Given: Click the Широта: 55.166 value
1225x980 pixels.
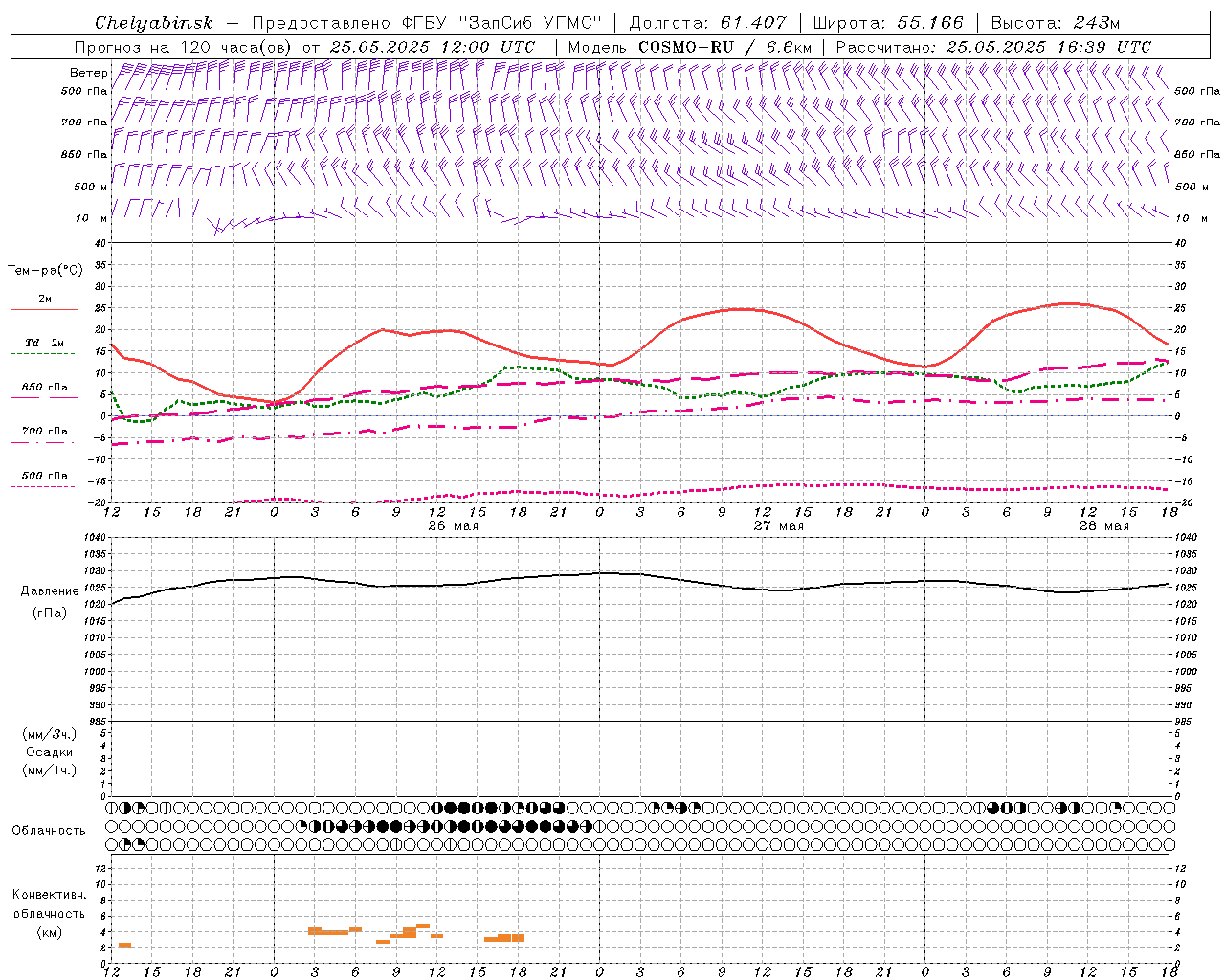Looking at the screenshot, I should tap(888, 23).
